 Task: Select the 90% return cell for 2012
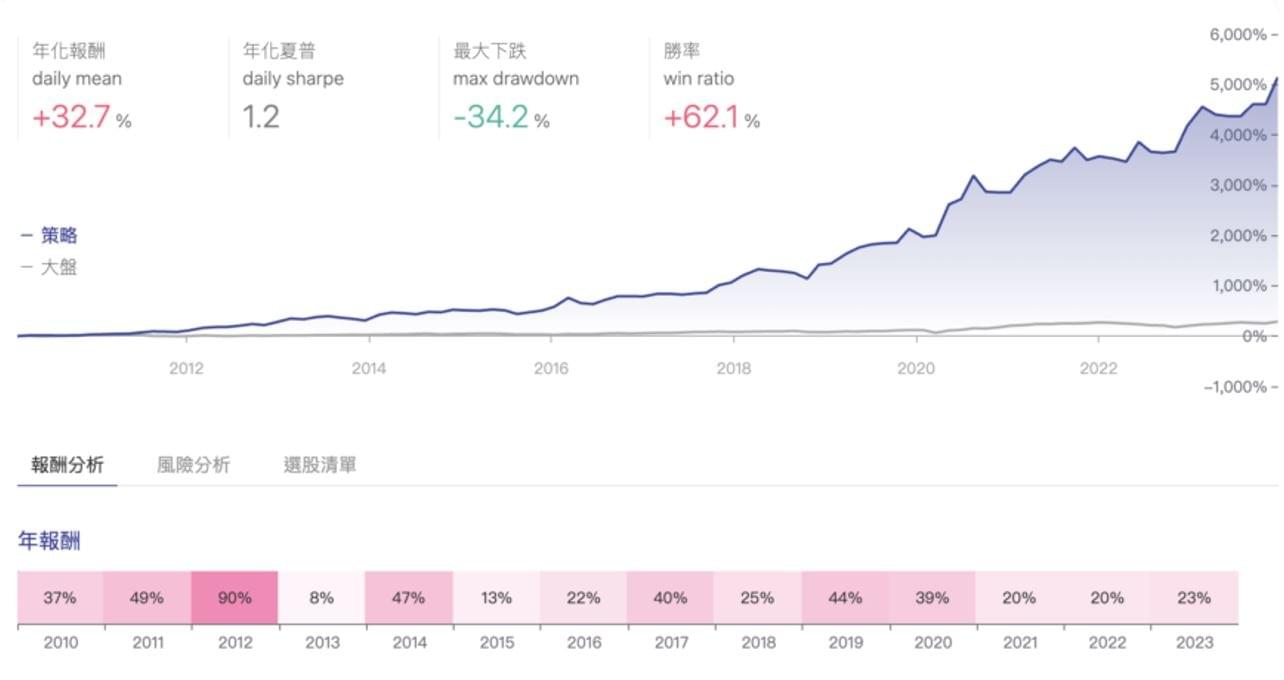pos(233,597)
